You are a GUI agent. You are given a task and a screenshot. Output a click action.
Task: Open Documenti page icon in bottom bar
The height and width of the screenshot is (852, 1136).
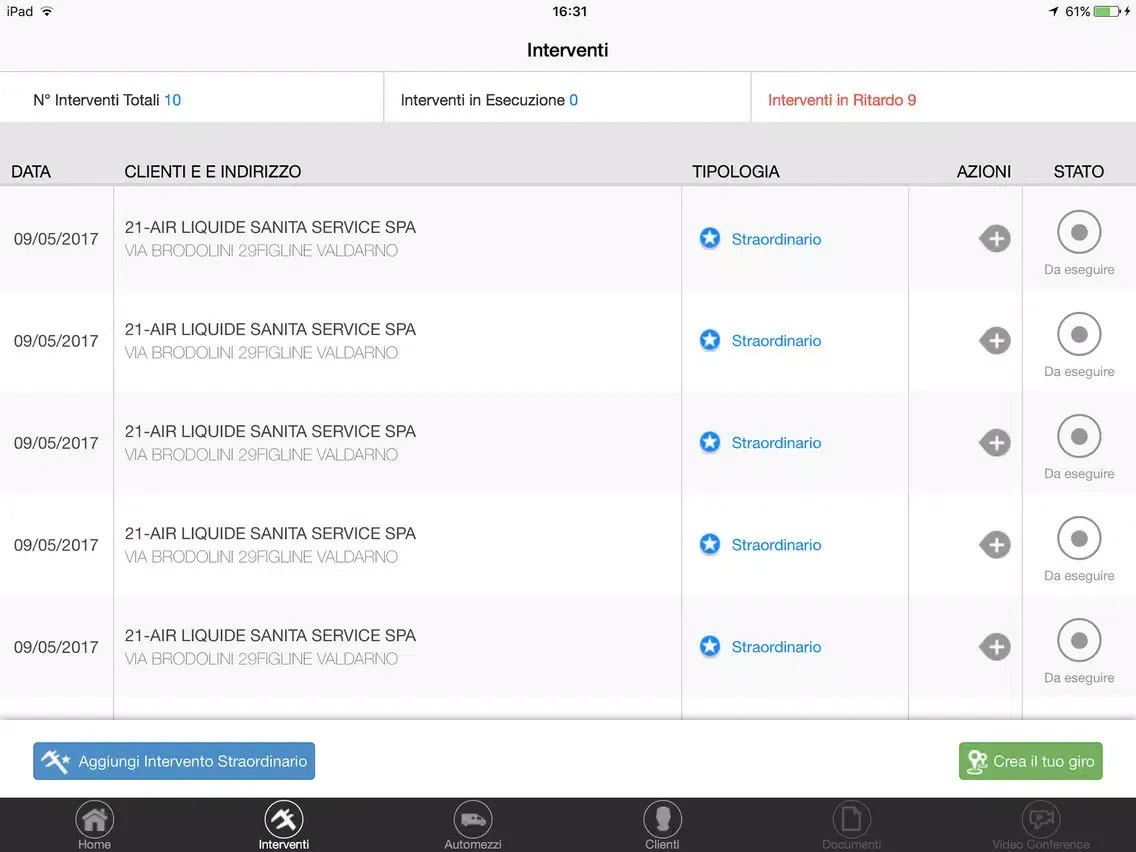[851, 820]
